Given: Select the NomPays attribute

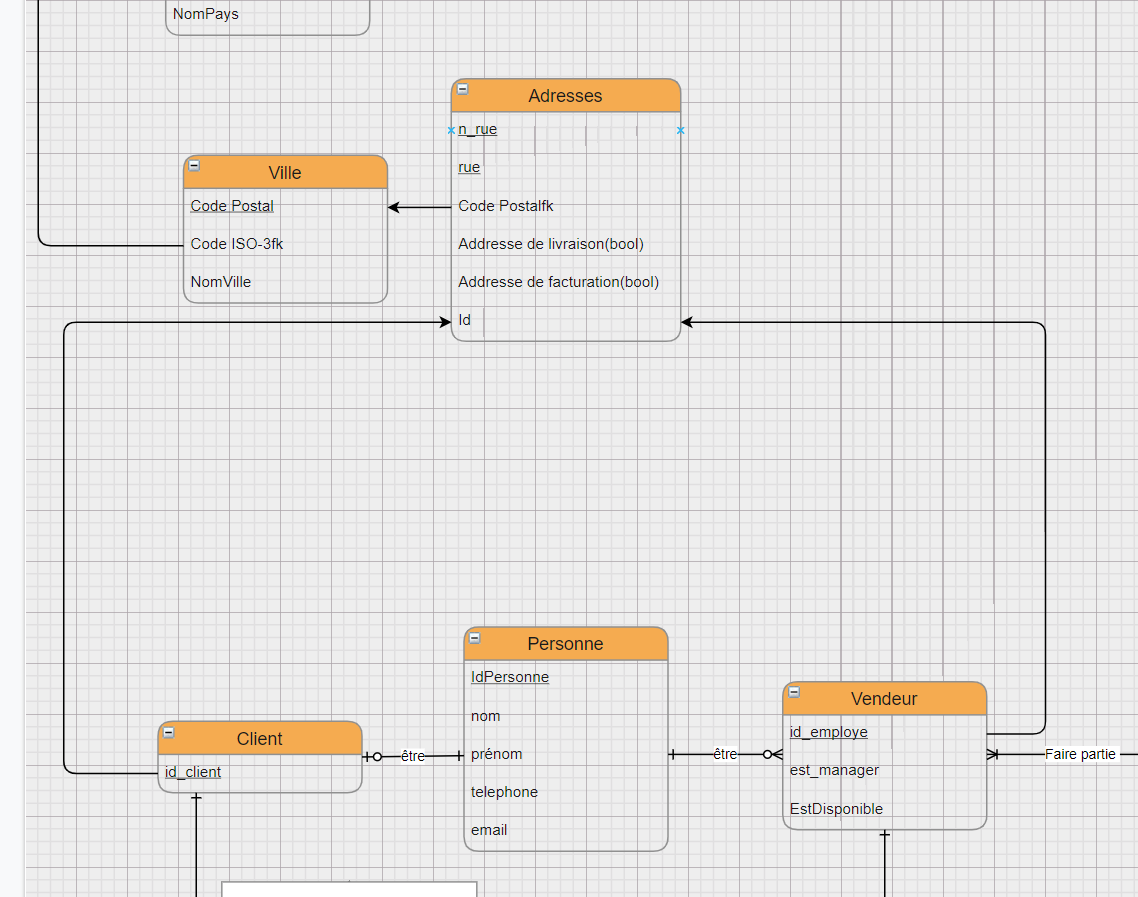Looking at the screenshot, I should click(x=268, y=14).
